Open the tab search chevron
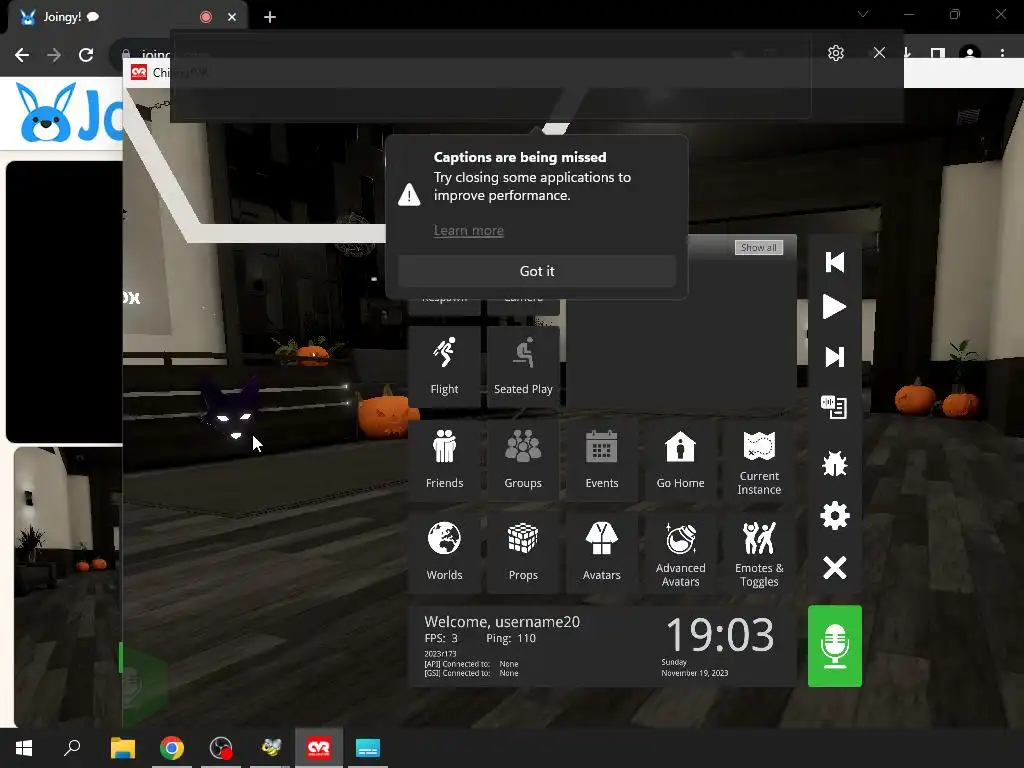 (x=863, y=14)
